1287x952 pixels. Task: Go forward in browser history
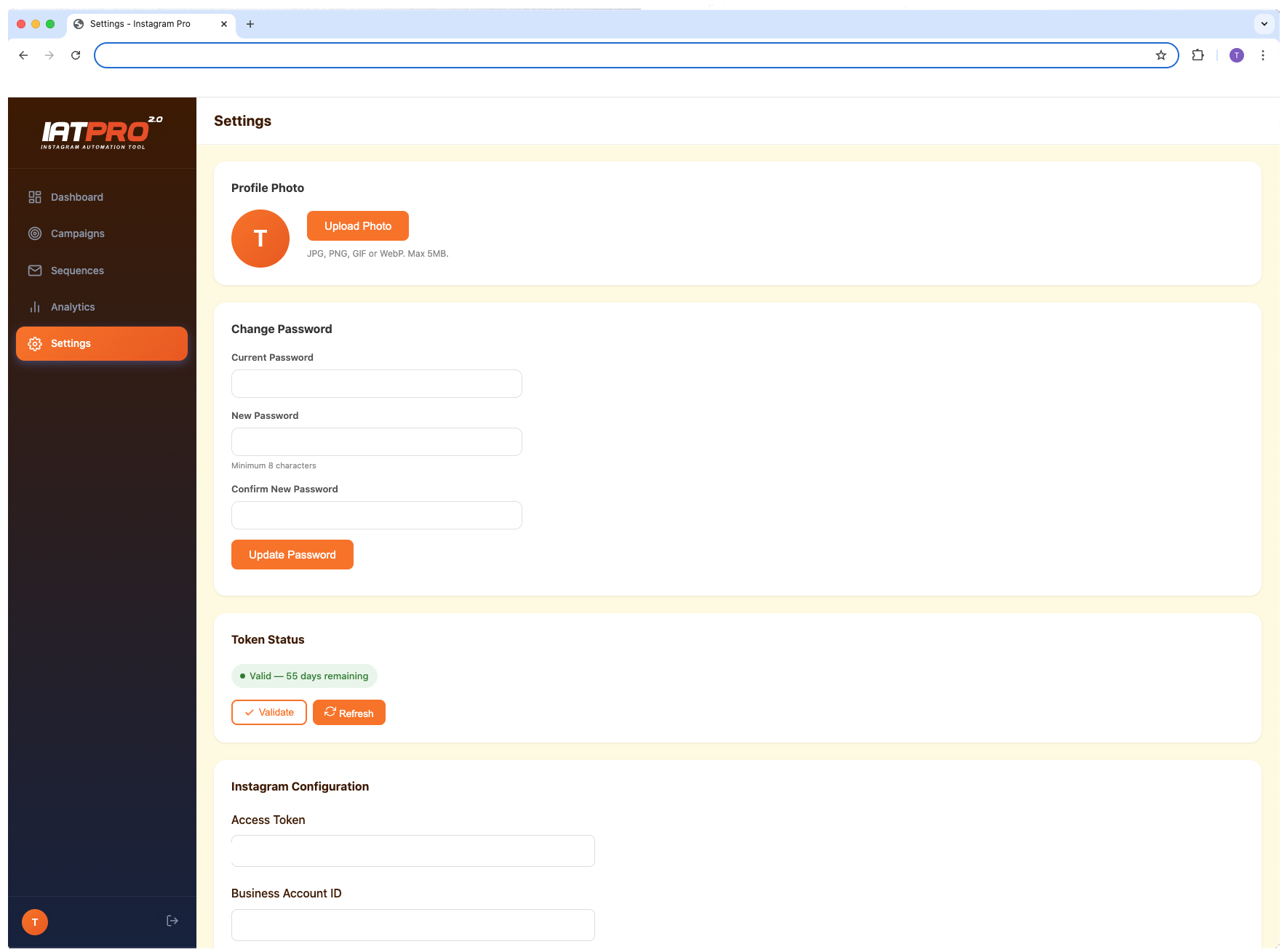click(49, 55)
